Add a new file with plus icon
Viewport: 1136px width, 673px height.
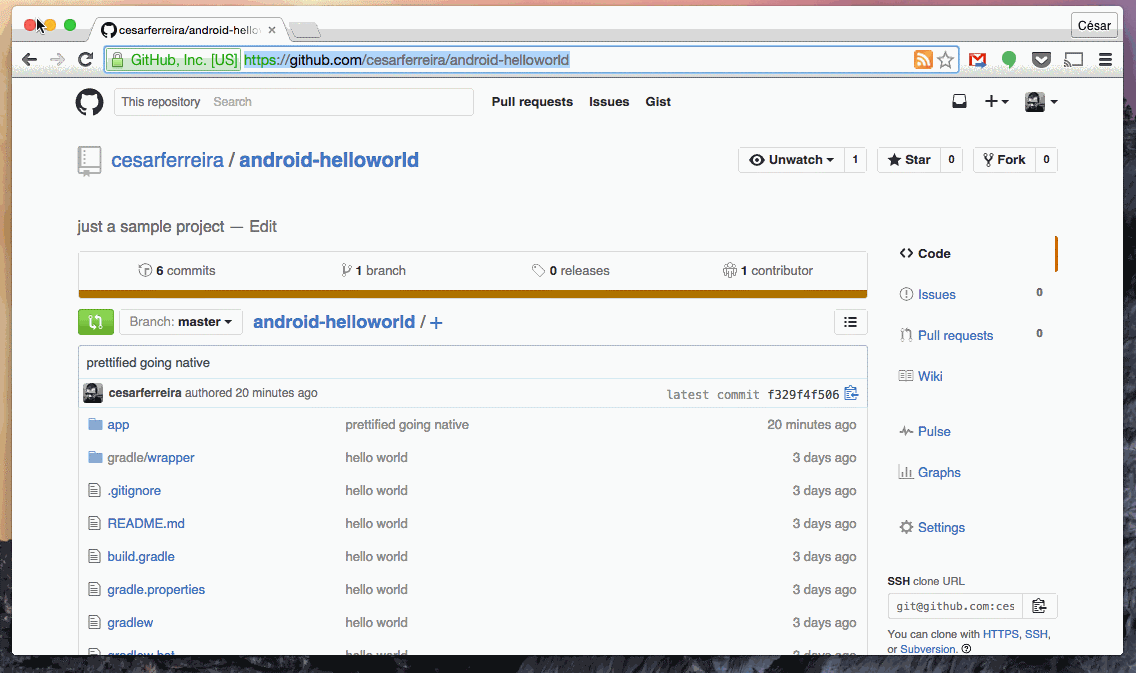pyautogui.click(x=436, y=322)
